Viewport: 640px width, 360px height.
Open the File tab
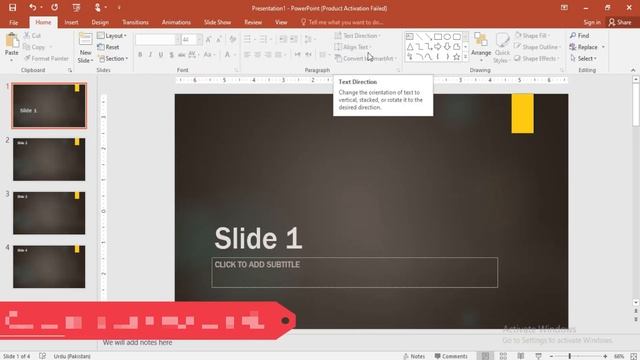[x=13, y=22]
